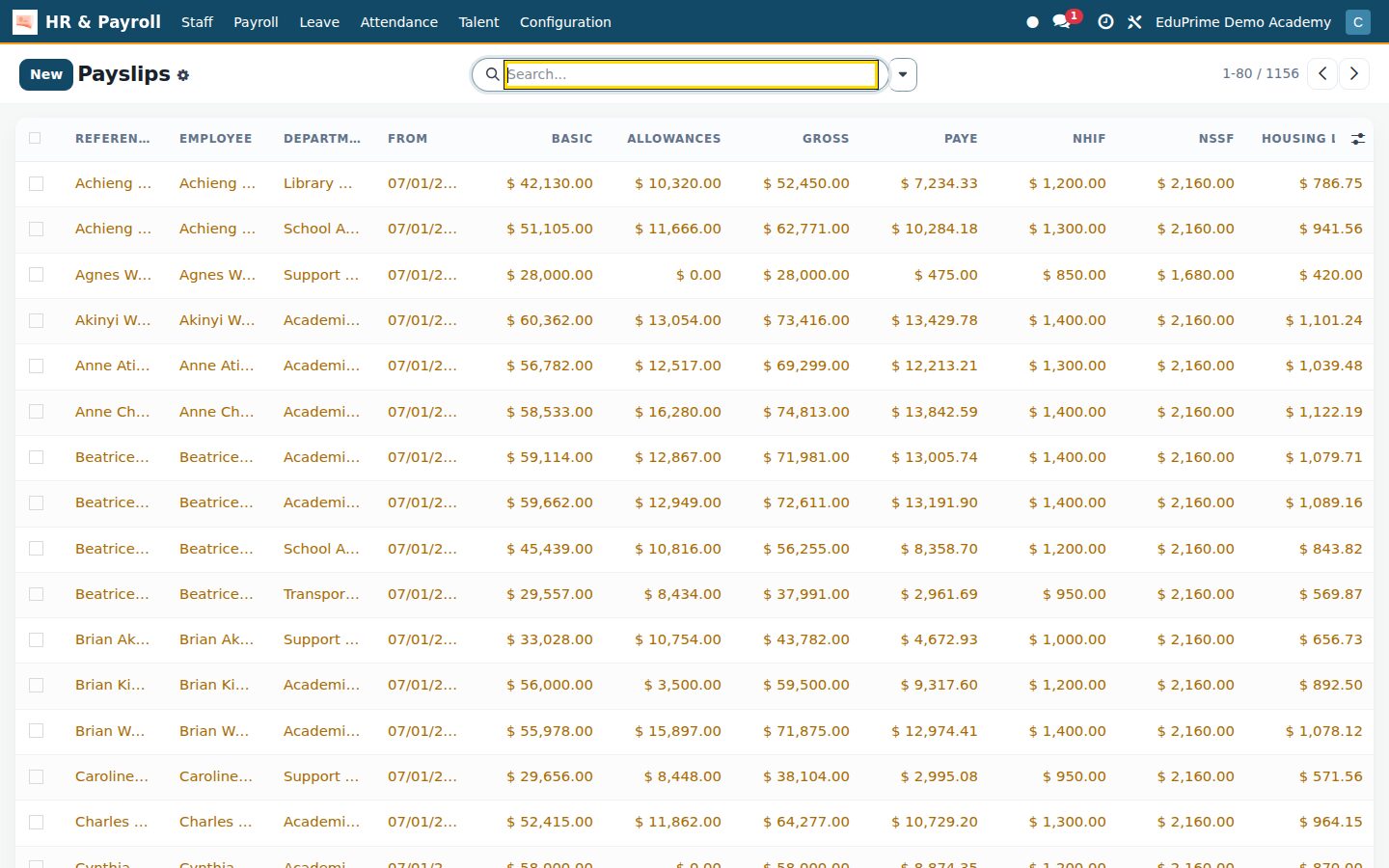Open the debug tools wrench icon
1389x868 pixels.
tap(1134, 21)
